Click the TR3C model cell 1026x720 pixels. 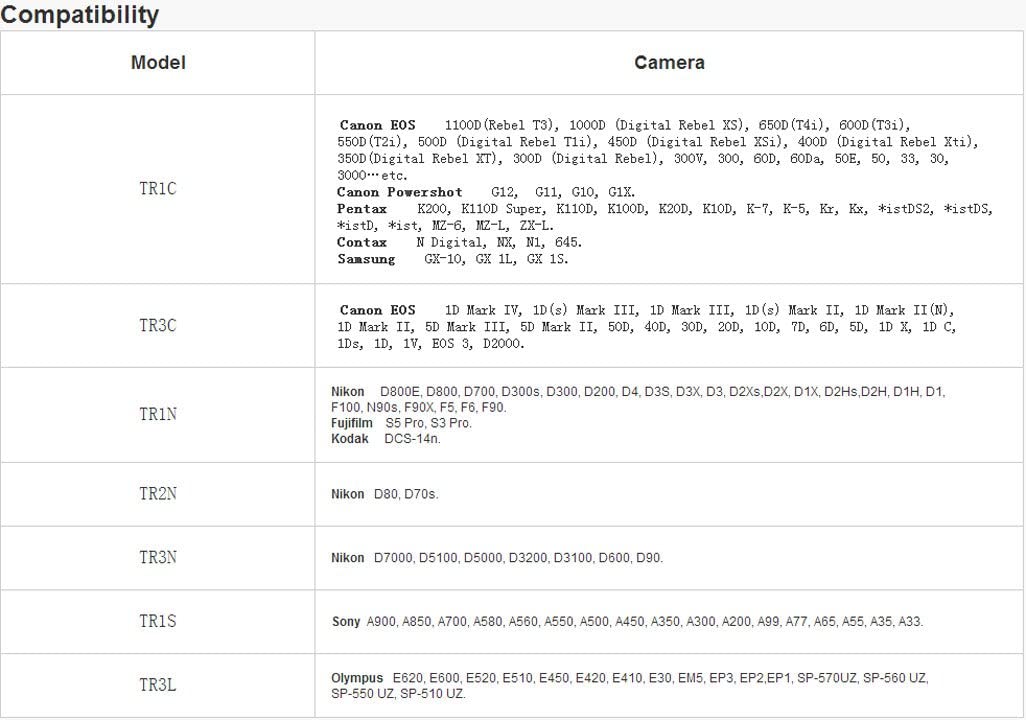point(158,325)
